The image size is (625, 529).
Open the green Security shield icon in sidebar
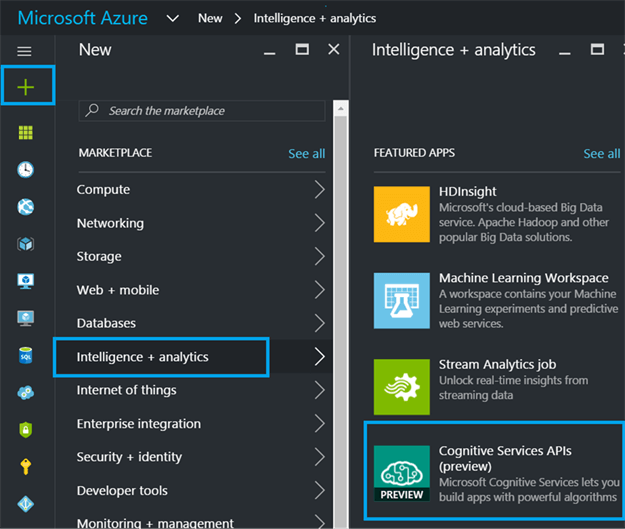coord(25,429)
